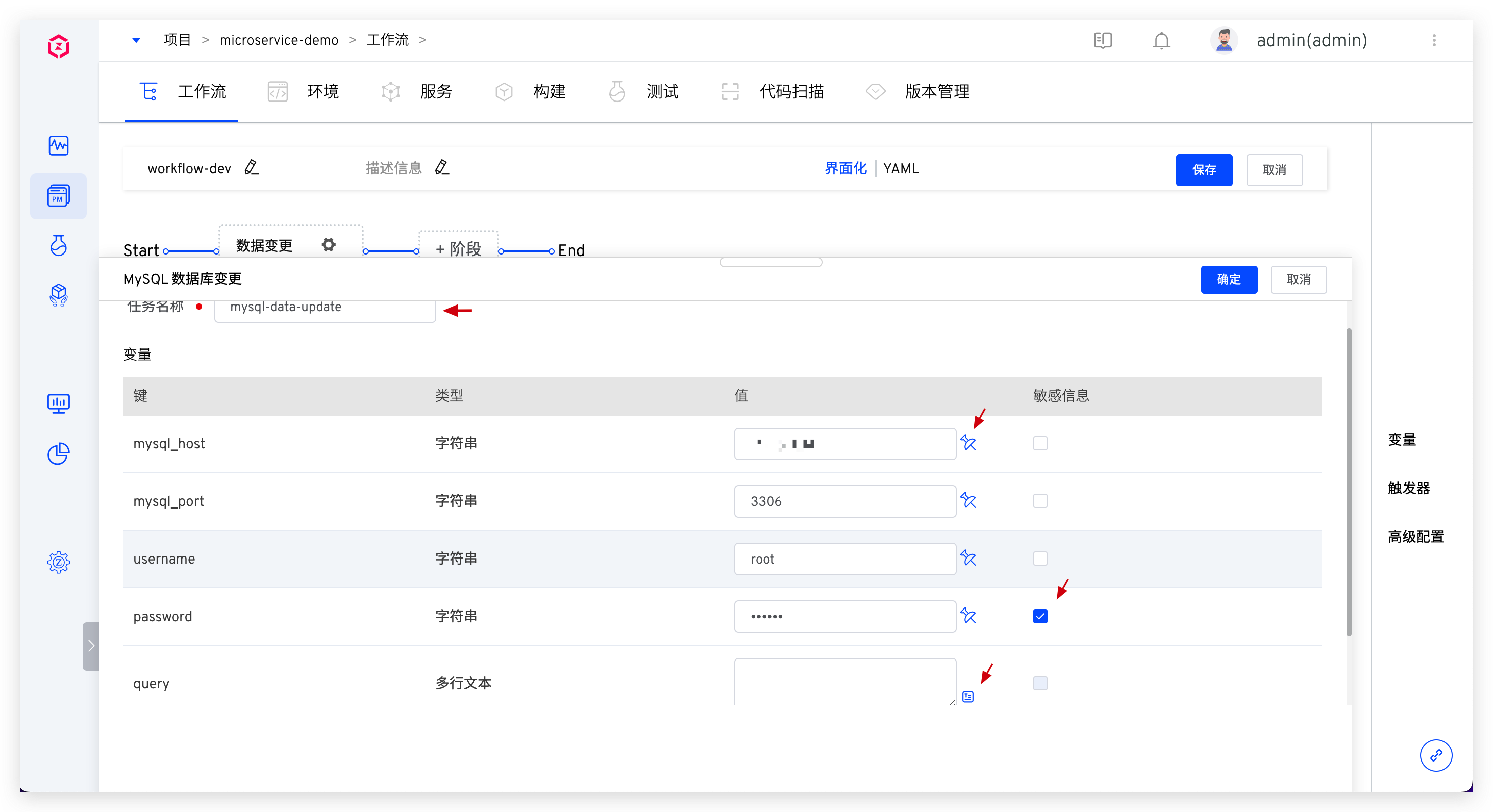Expand the collapsed sidebar chevron

pos(91,646)
